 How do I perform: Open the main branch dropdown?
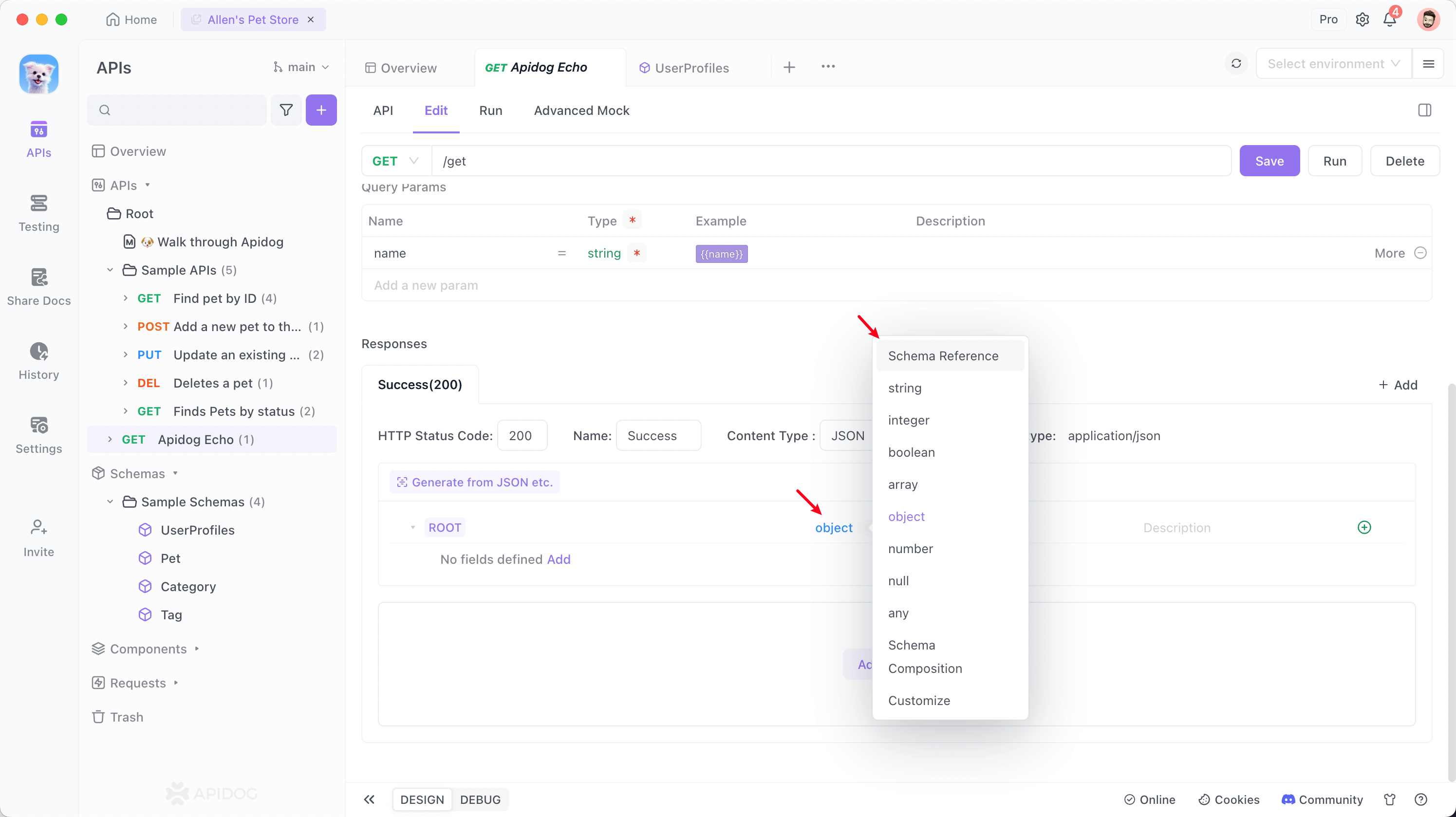[301, 67]
